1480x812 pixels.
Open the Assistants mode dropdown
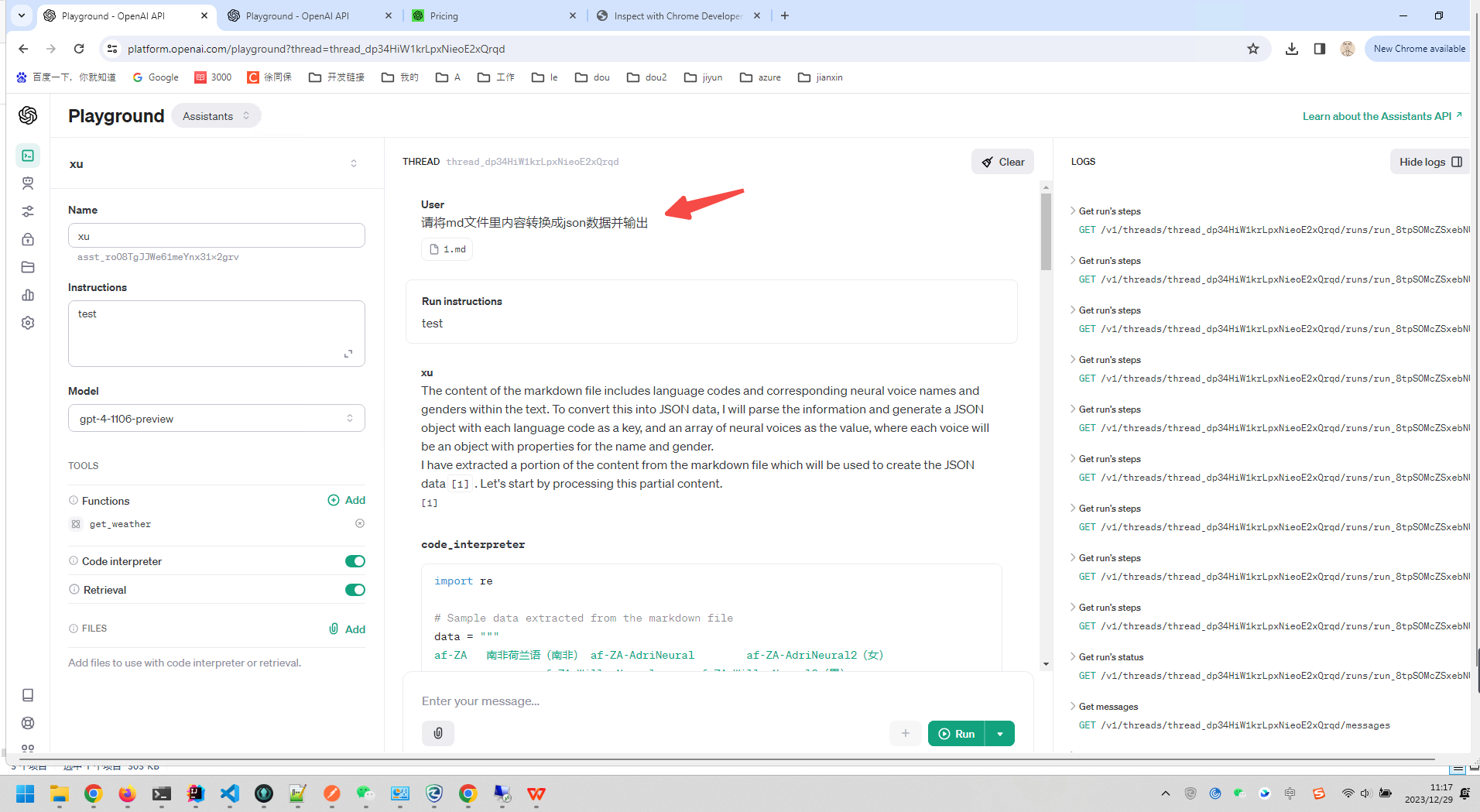[x=216, y=116]
